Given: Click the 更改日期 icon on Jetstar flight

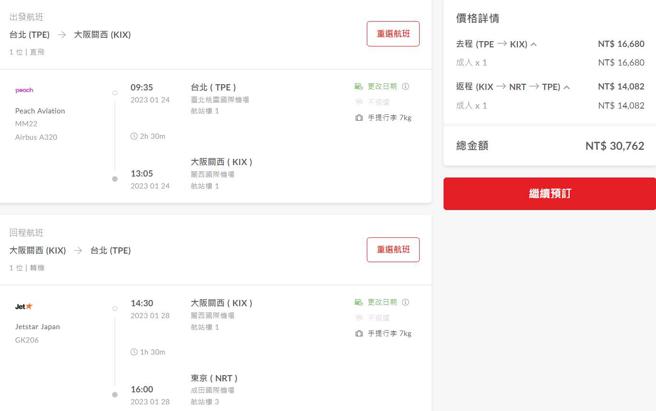Looking at the screenshot, I should (359, 303).
